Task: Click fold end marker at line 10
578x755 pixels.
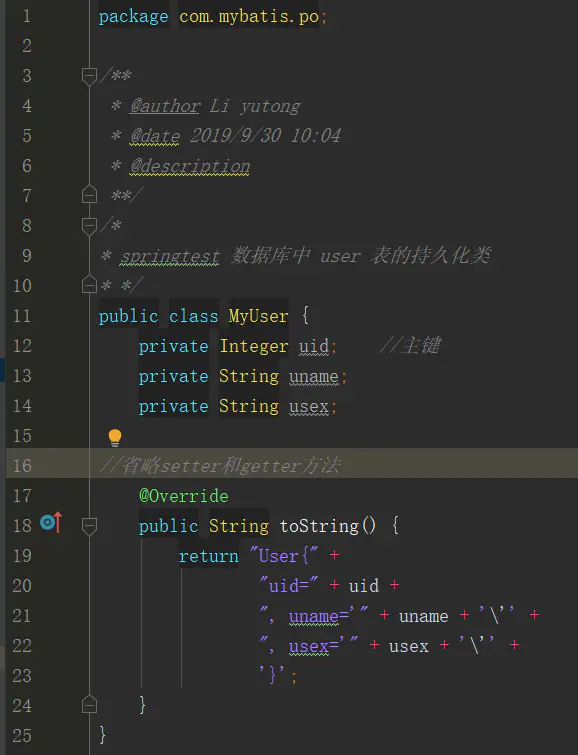Action: tap(89, 285)
